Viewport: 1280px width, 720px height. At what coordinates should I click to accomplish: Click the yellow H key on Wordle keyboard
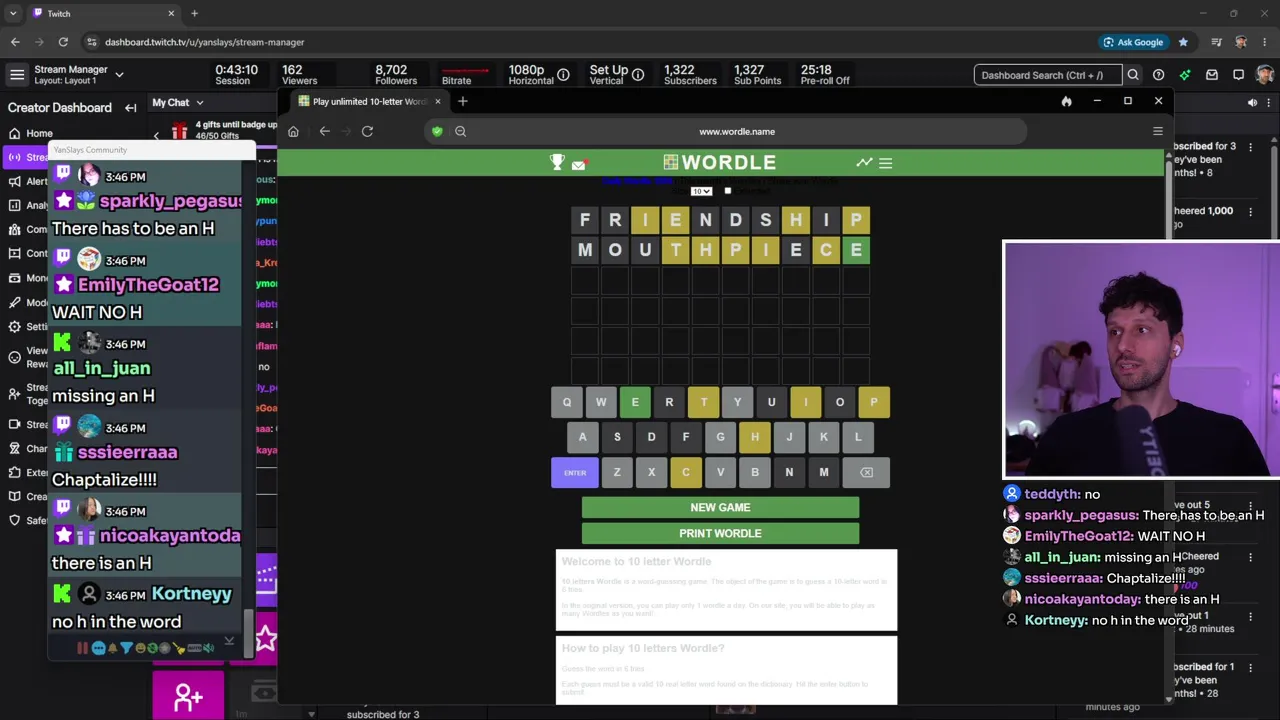(754, 437)
